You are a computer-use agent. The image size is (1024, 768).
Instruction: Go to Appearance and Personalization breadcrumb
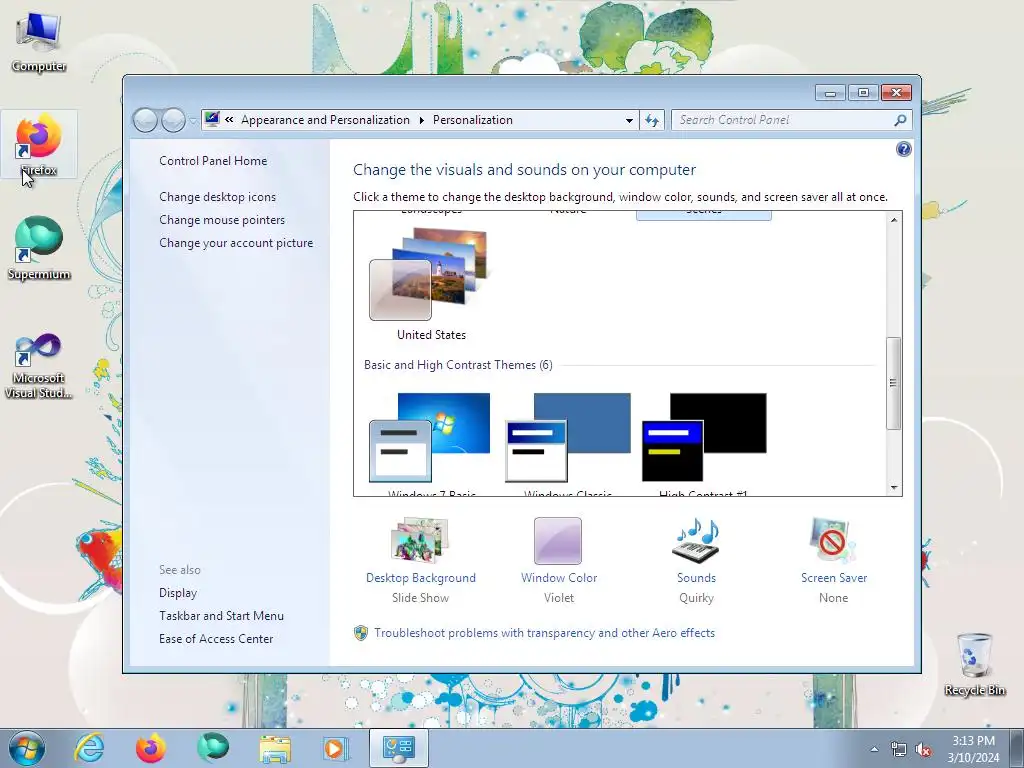pyautogui.click(x=325, y=120)
